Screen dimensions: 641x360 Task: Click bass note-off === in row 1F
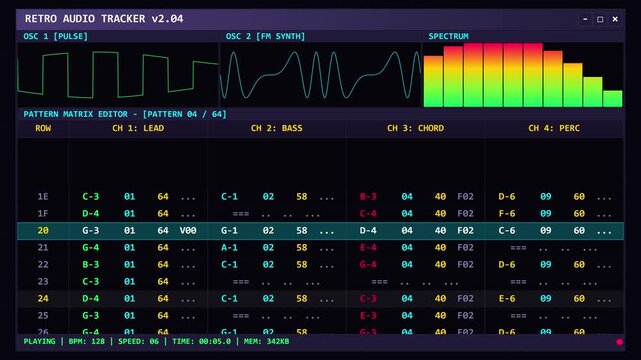(241, 214)
